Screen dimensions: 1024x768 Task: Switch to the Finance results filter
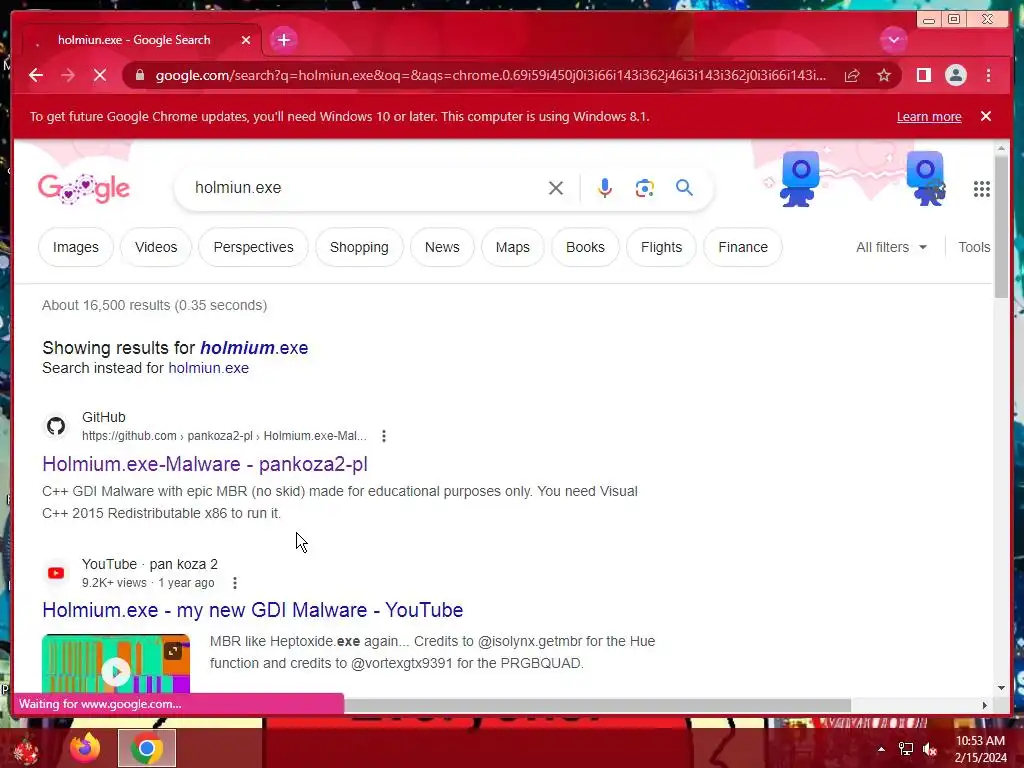point(743,248)
